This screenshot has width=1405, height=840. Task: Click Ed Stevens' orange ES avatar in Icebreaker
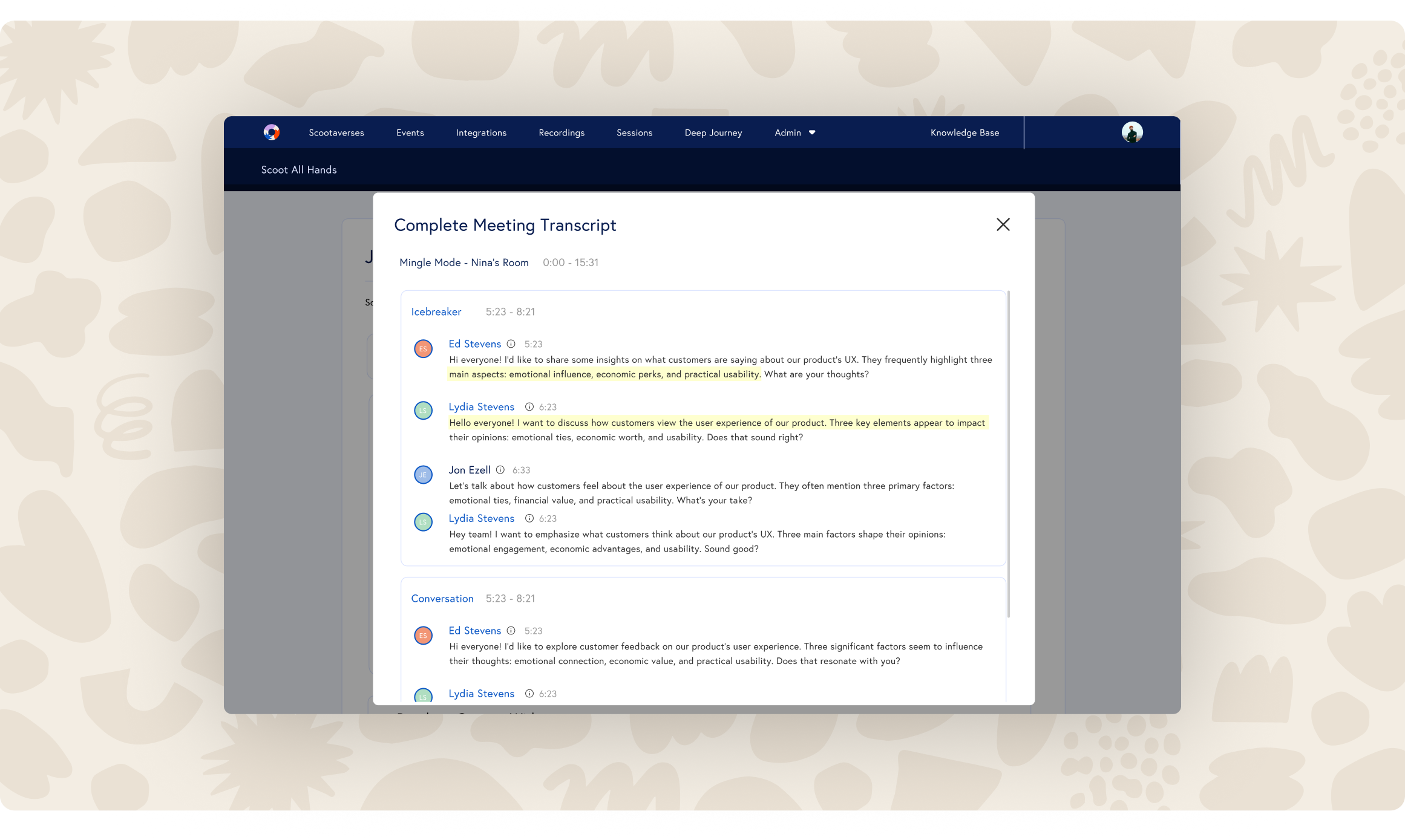click(423, 349)
